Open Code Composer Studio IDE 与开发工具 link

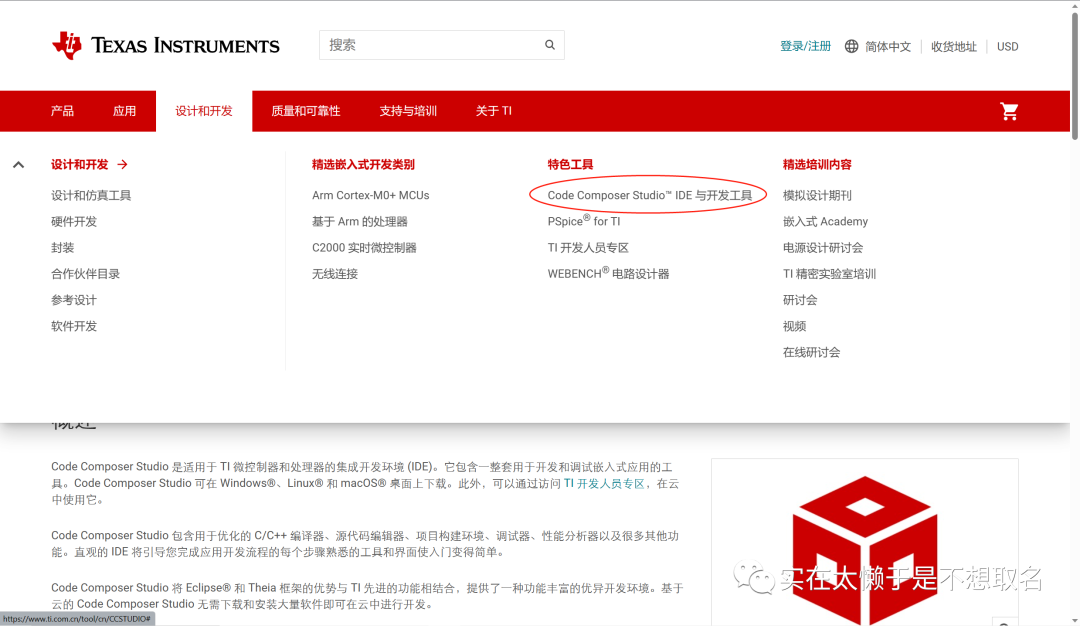[x=650, y=196]
